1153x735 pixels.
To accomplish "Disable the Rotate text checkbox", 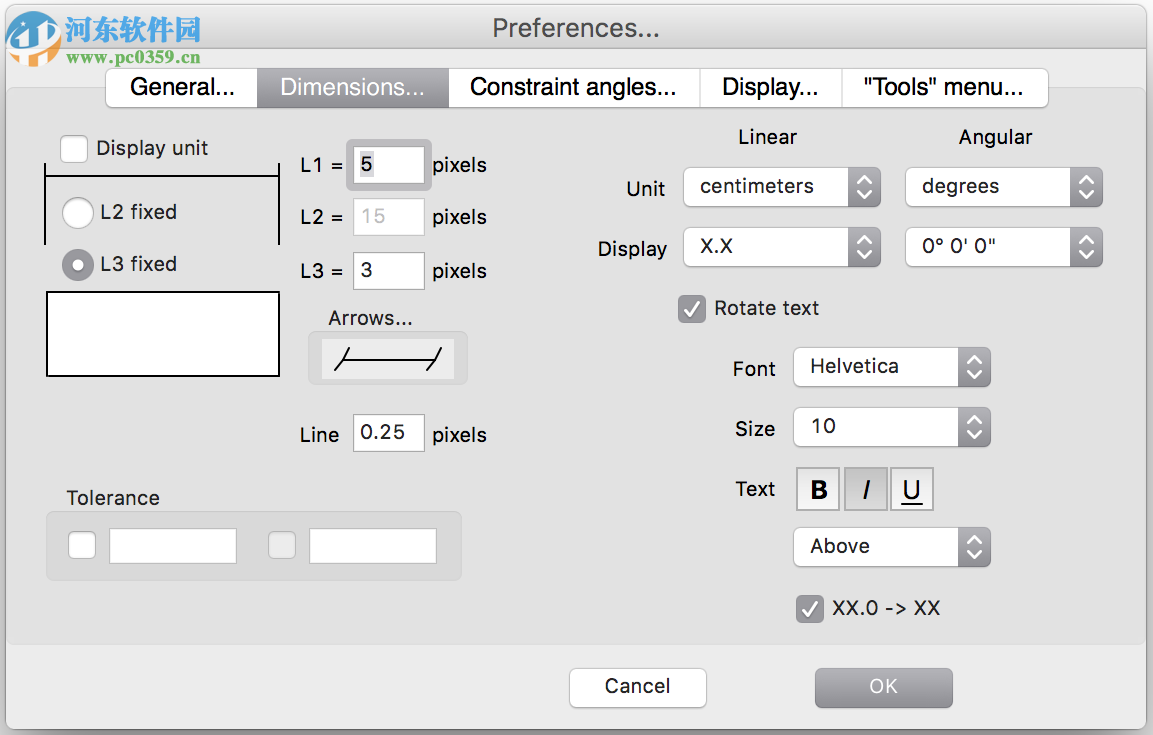I will coord(691,309).
